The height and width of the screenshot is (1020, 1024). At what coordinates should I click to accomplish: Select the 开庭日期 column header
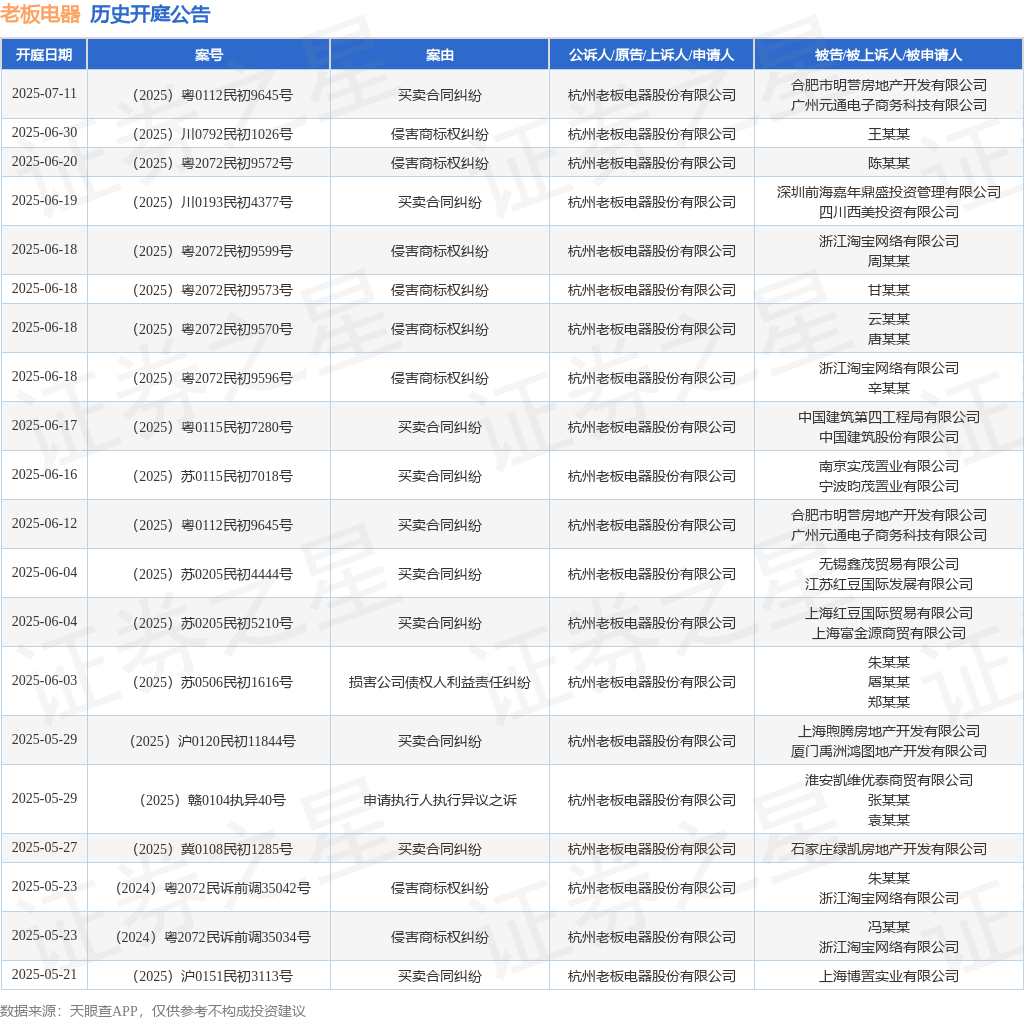click(x=44, y=55)
